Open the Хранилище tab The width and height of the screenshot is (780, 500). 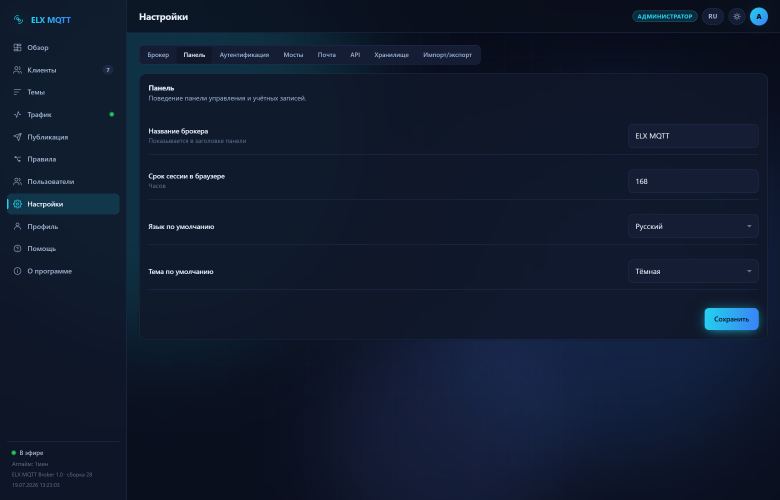(391, 55)
